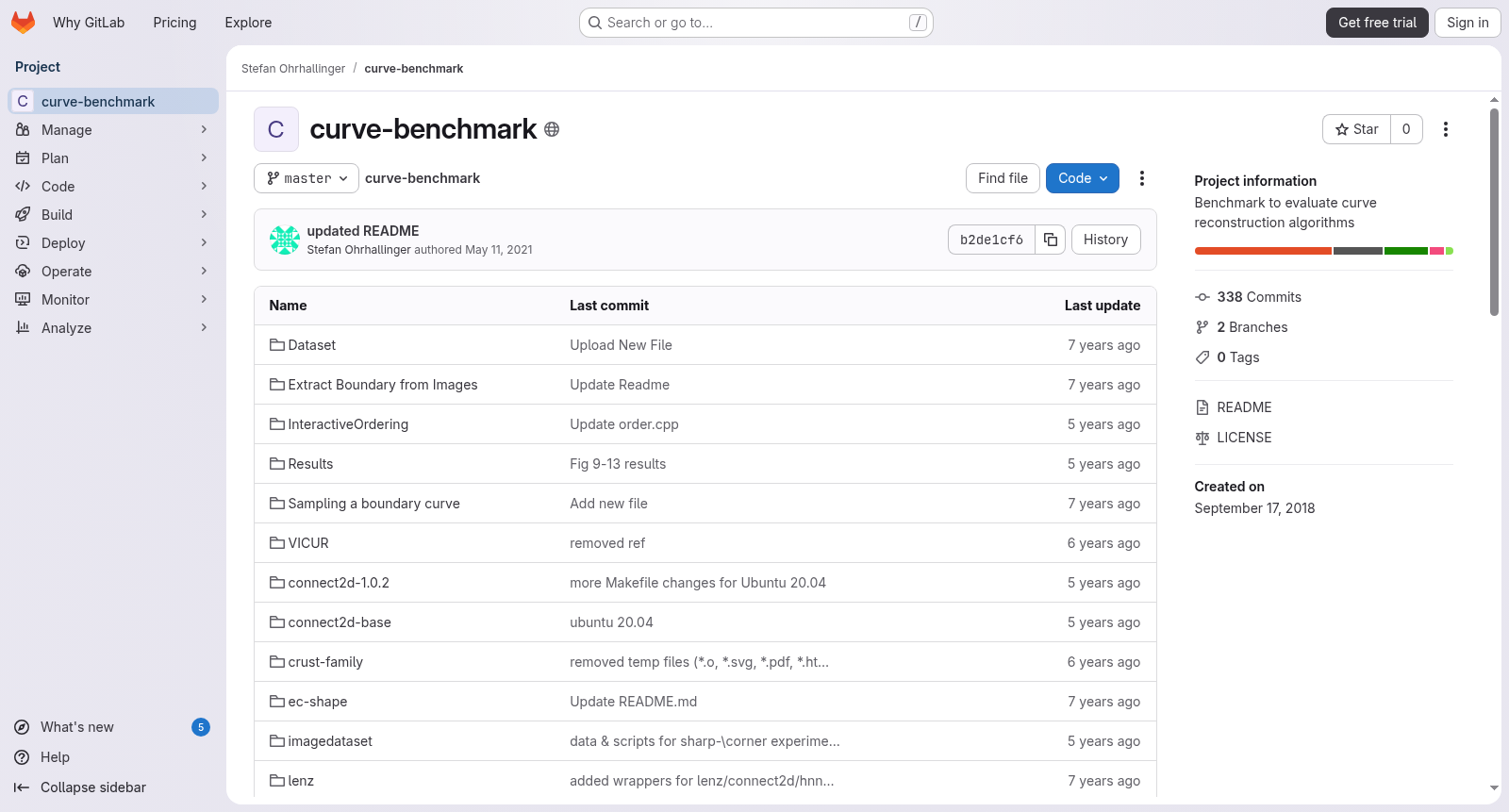Open the Pricing menu item
The width and height of the screenshot is (1509, 812).
pos(174,23)
